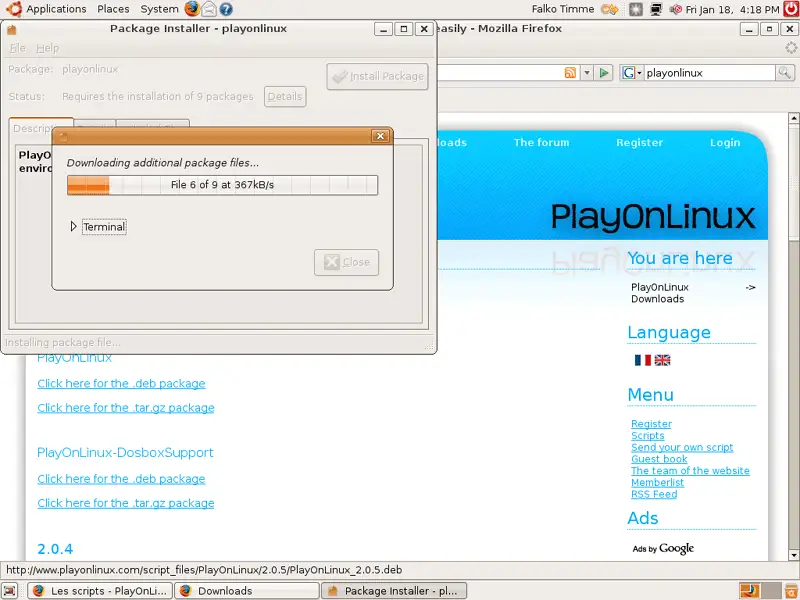Show the calendar from the clock
Screen dimensions: 800x600
733,9
